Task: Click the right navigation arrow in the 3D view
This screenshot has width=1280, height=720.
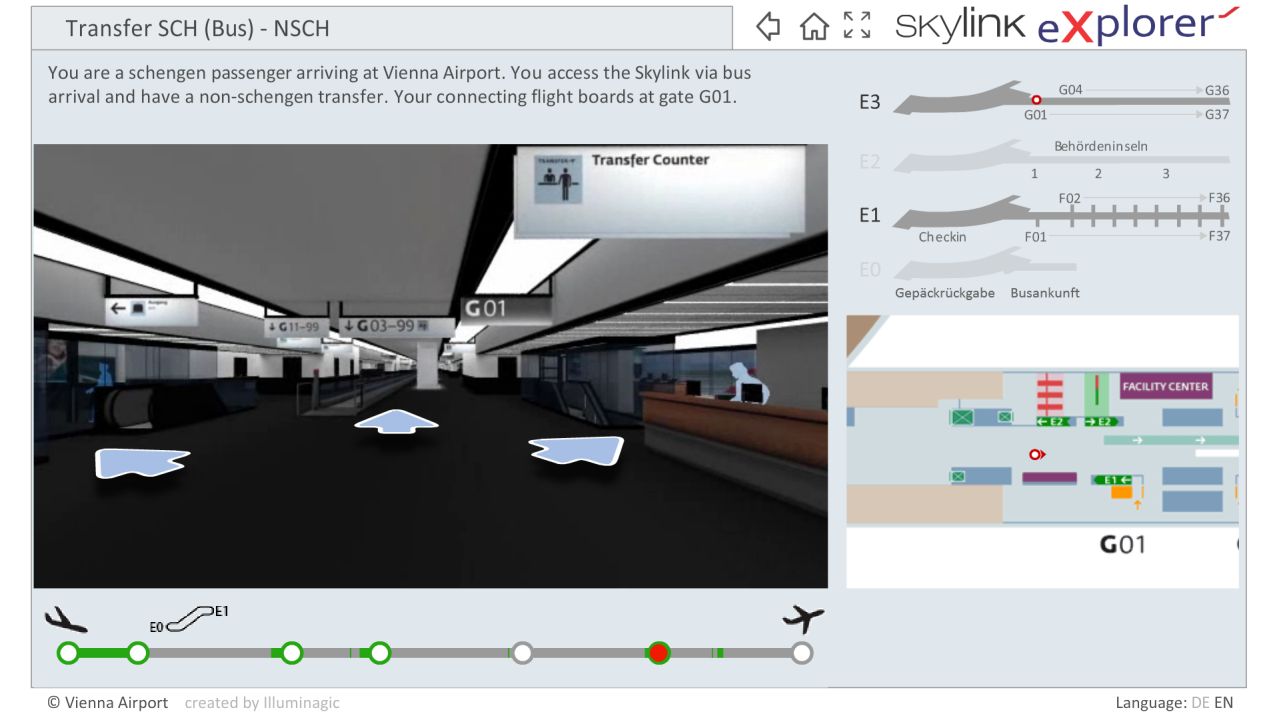Action: tap(575, 451)
